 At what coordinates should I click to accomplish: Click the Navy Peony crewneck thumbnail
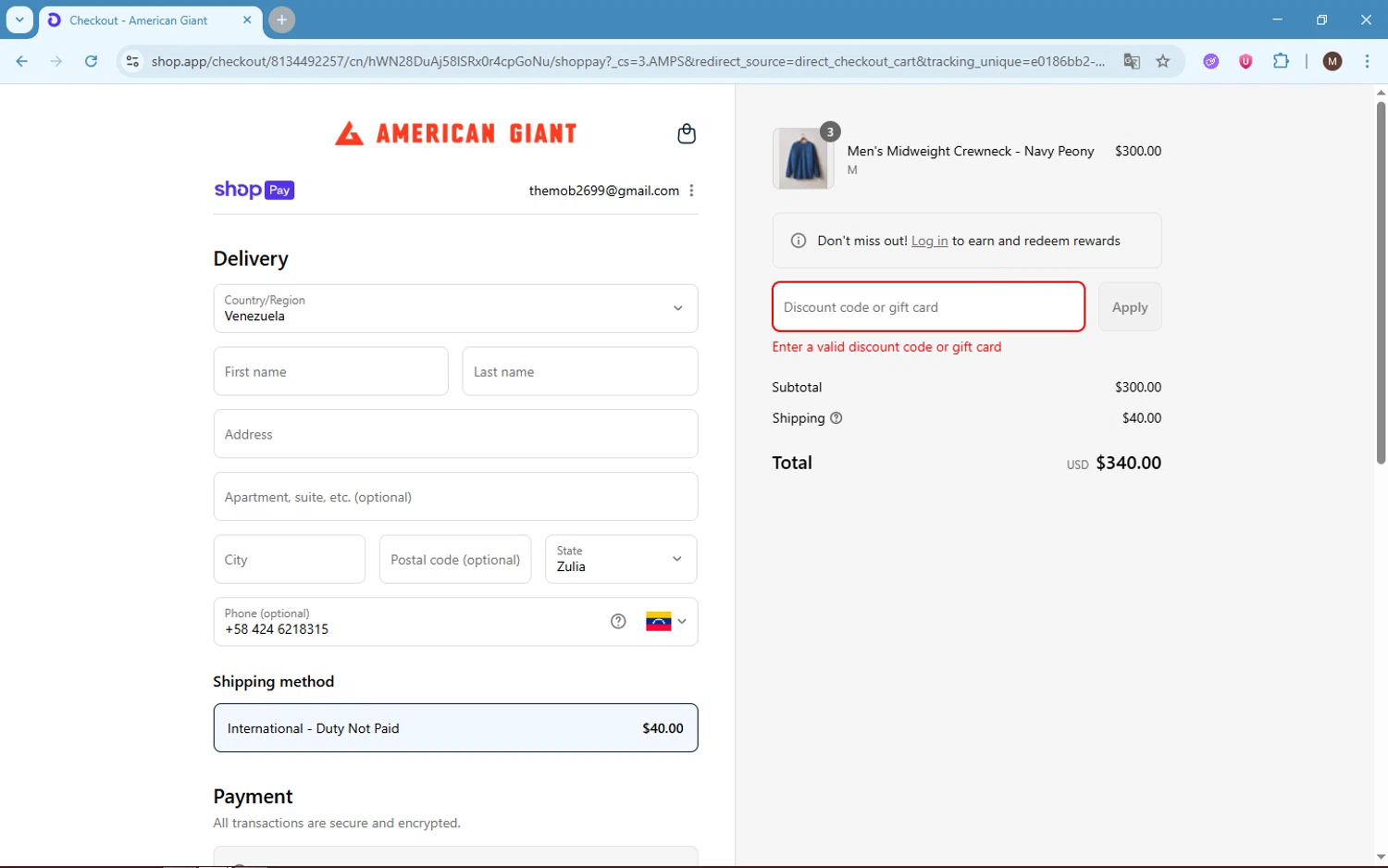(x=803, y=158)
